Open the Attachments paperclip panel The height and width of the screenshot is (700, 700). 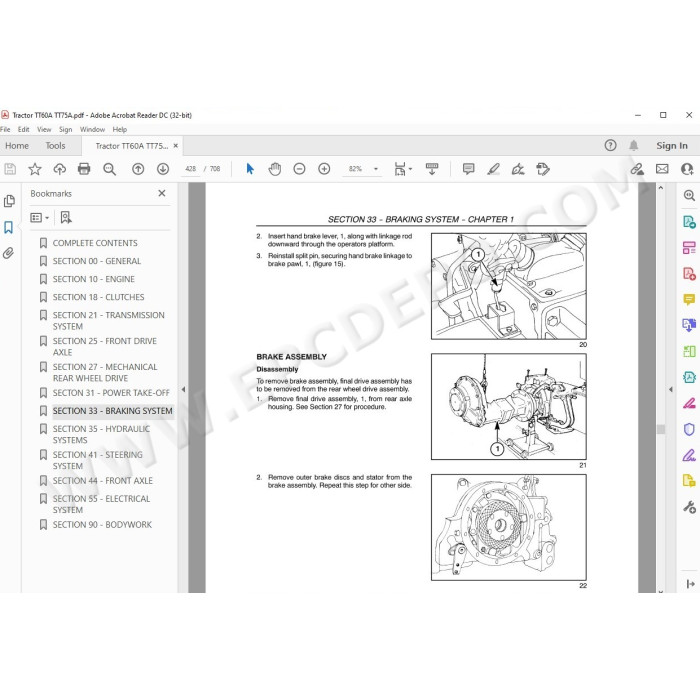point(8,253)
